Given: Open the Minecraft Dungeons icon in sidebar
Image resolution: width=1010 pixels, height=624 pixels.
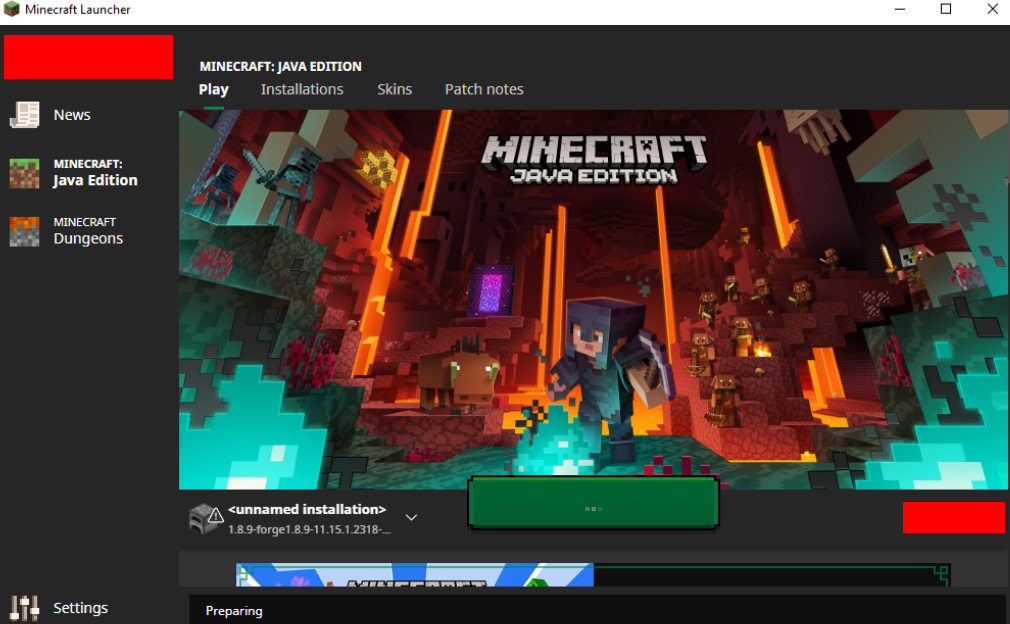Looking at the screenshot, I should [24, 231].
